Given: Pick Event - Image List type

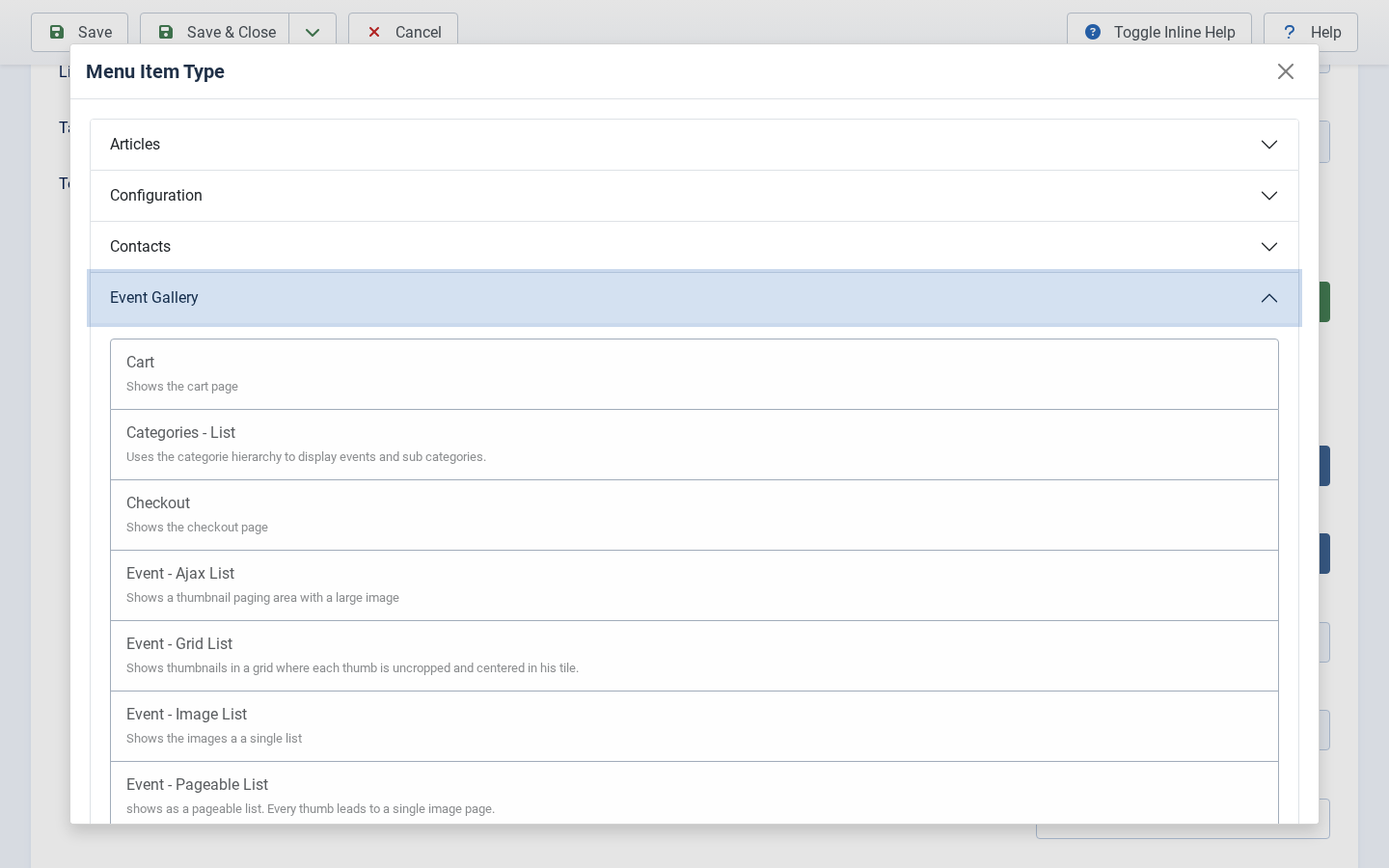Looking at the screenshot, I should pyautogui.click(x=694, y=726).
